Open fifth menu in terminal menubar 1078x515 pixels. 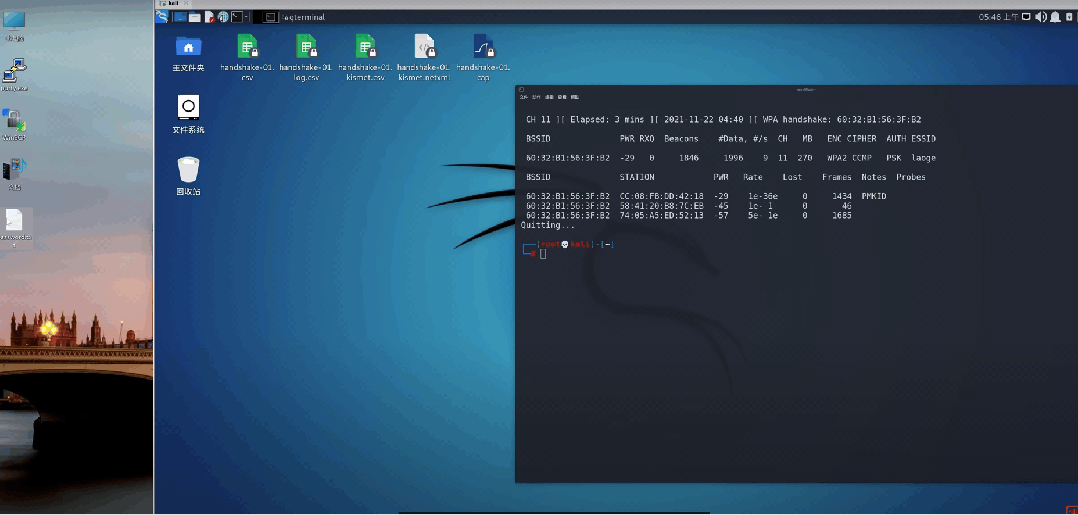click(x=575, y=97)
